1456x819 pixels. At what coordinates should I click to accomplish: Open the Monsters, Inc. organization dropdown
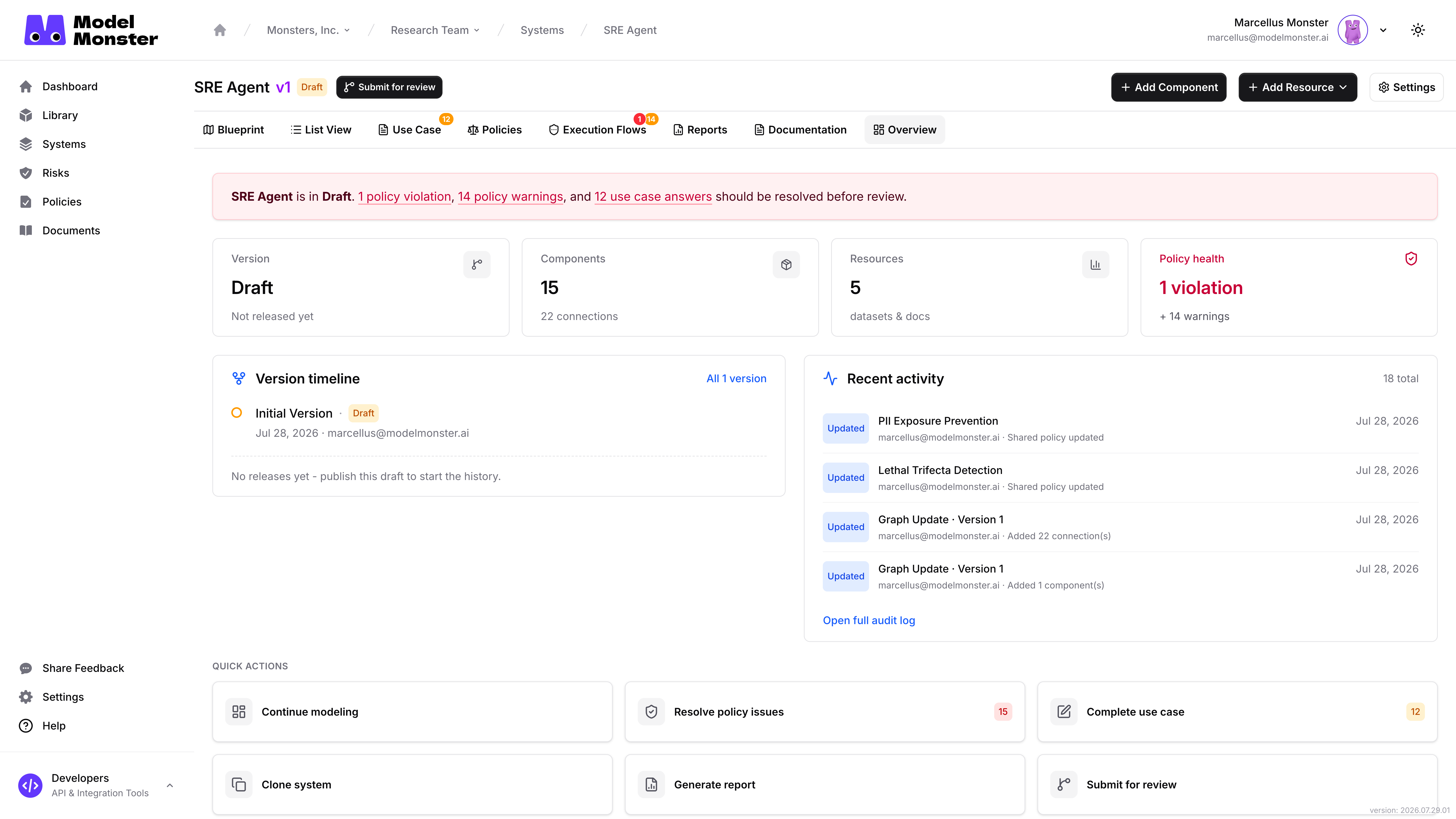pyautogui.click(x=309, y=30)
